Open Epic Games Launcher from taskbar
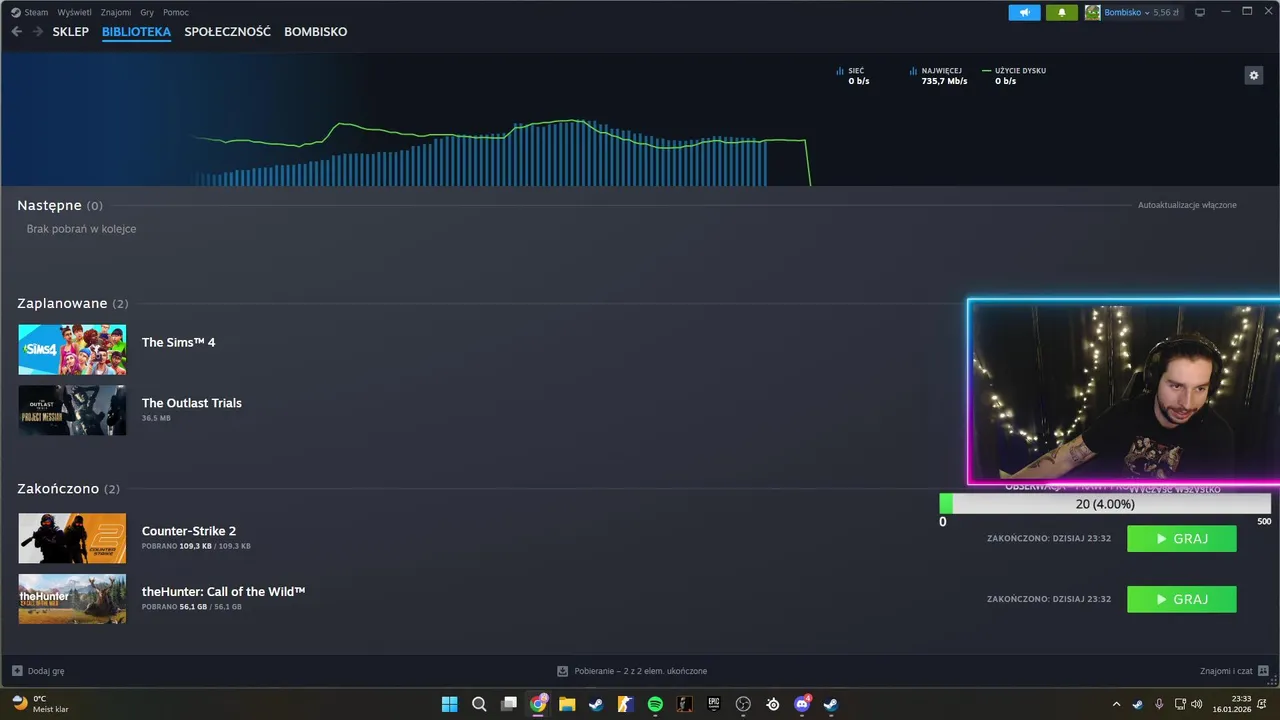 click(x=714, y=704)
